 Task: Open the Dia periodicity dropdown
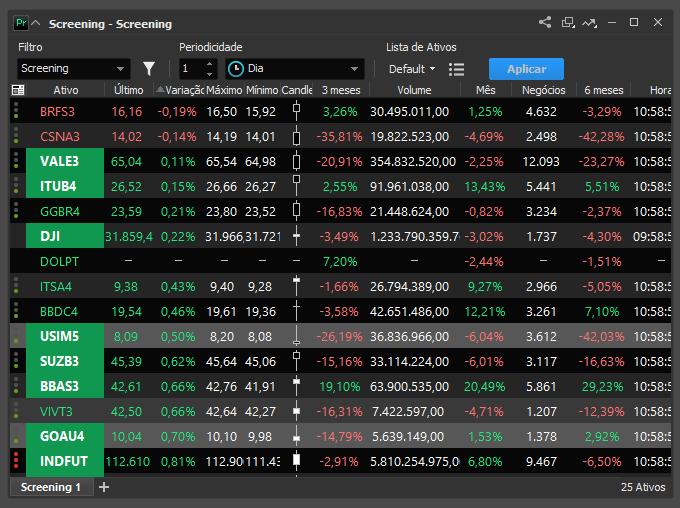point(294,69)
